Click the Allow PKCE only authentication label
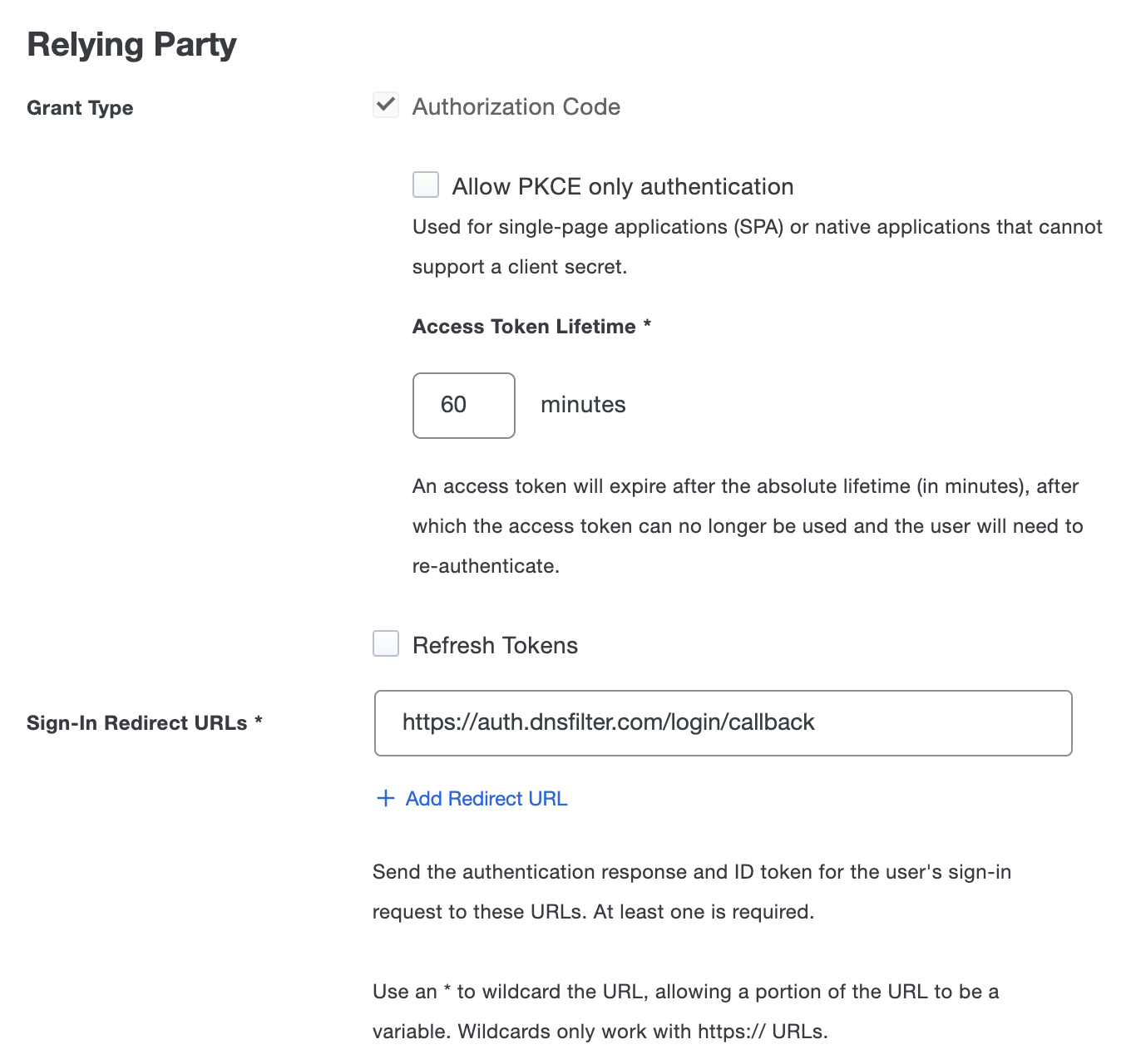The width and height of the screenshot is (1131, 1064). pos(622,185)
